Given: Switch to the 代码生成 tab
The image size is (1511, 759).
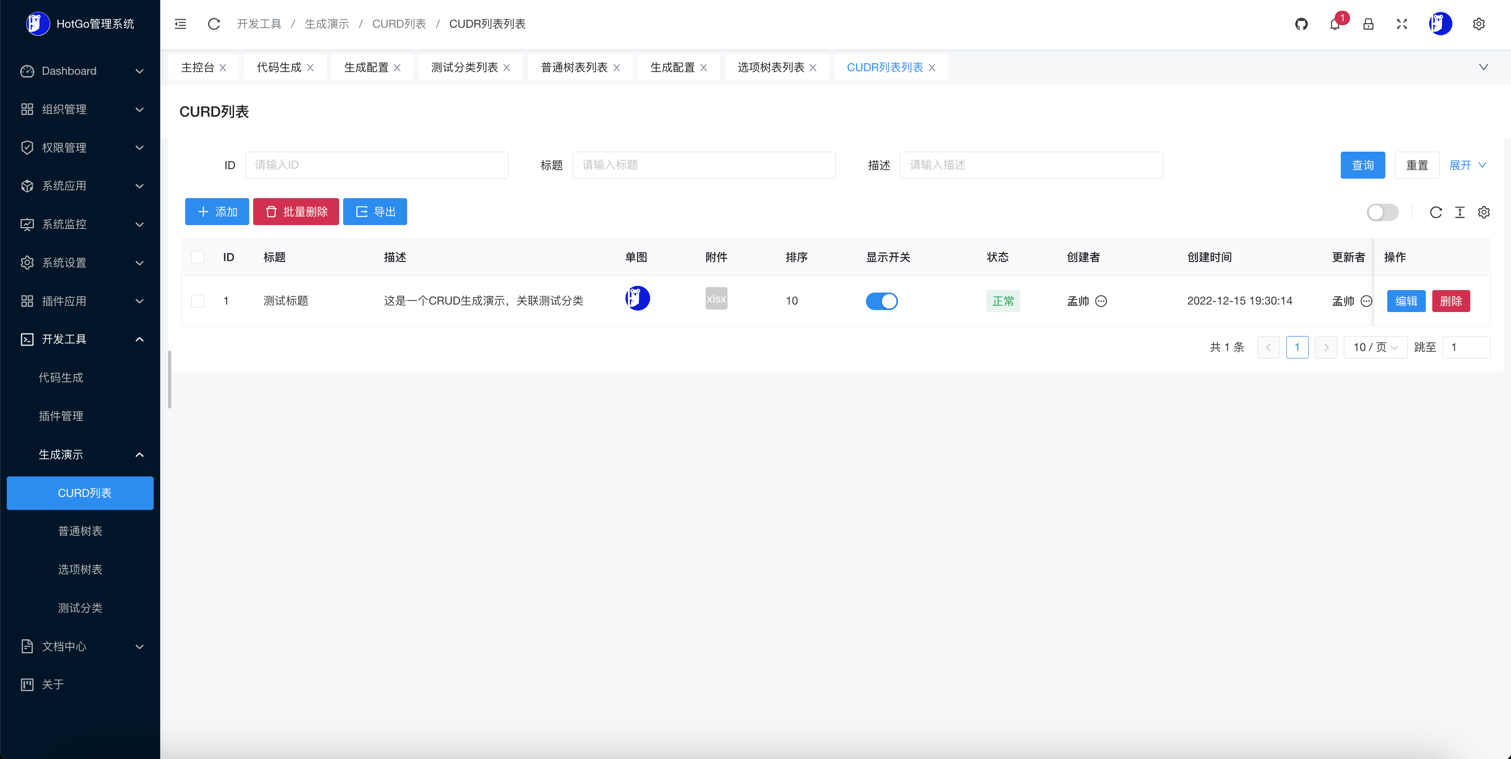Looking at the screenshot, I should (x=278, y=67).
